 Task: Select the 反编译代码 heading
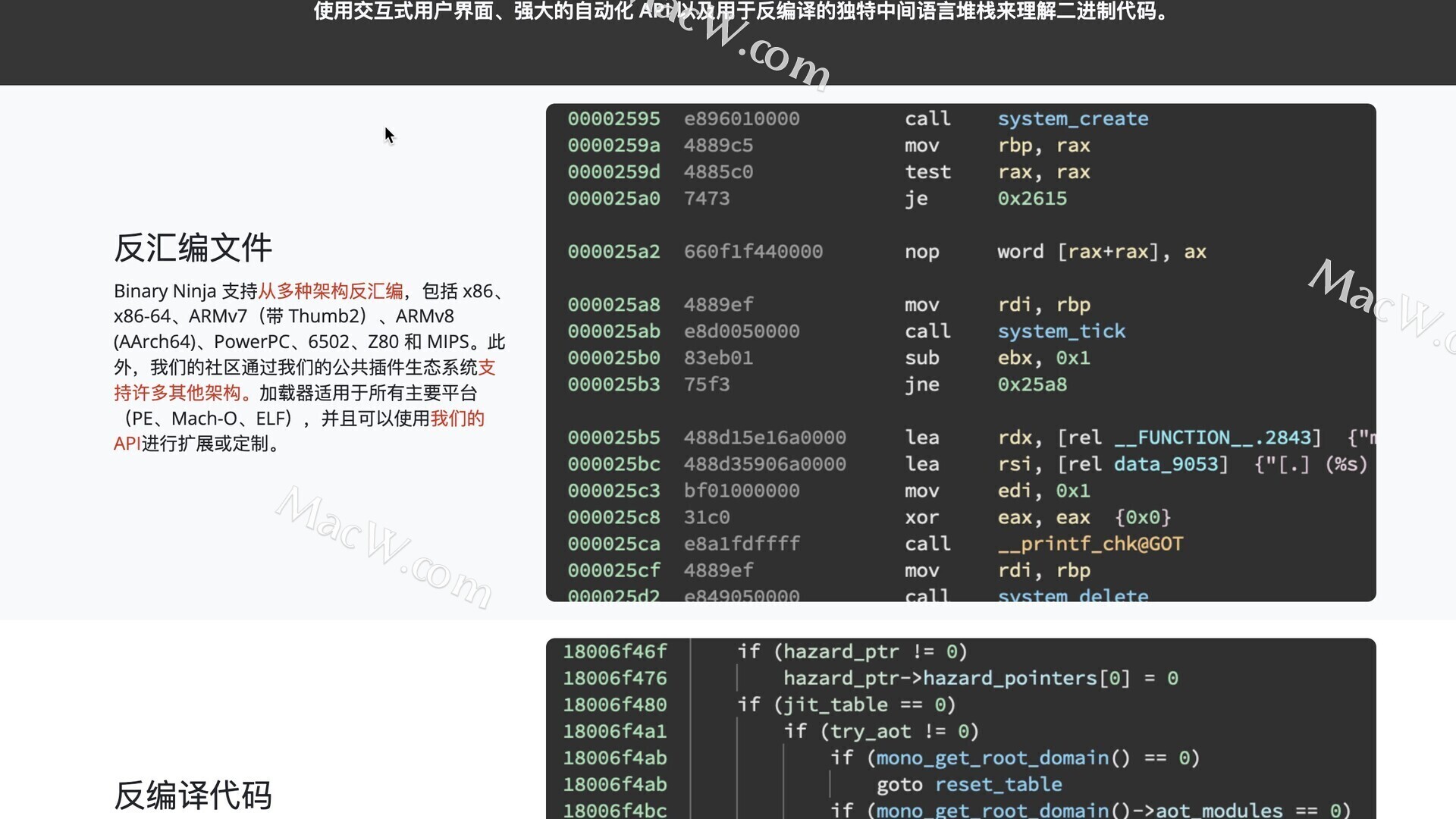click(x=193, y=795)
